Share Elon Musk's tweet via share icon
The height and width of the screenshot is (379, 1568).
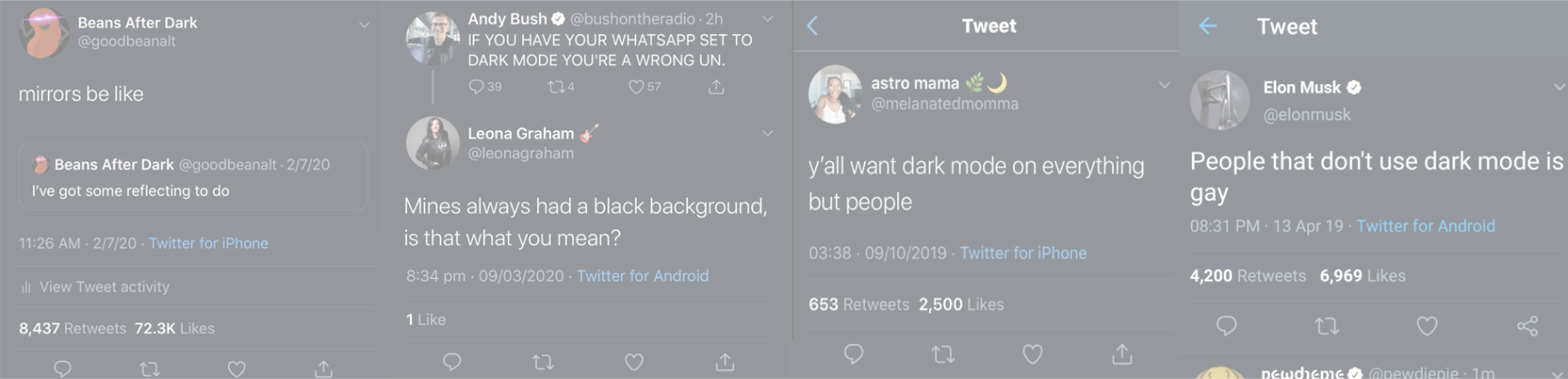coord(1527,326)
